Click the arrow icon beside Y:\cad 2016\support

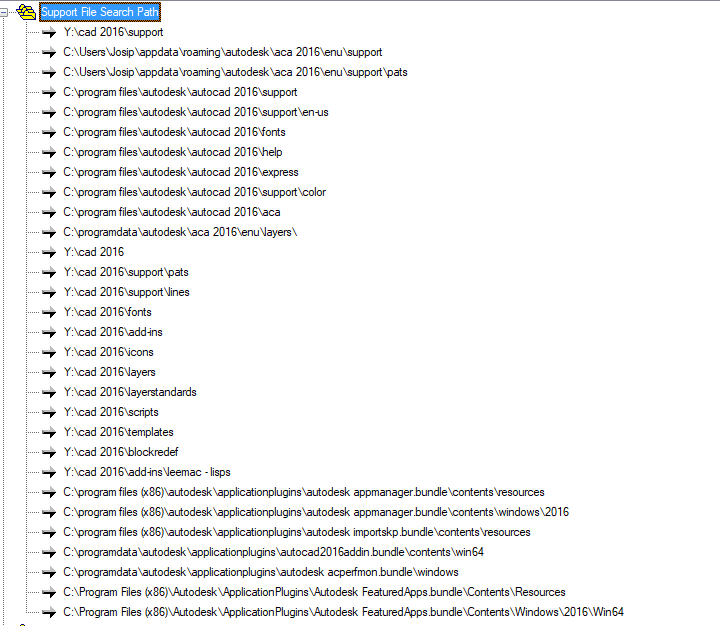pyautogui.click(x=49, y=33)
